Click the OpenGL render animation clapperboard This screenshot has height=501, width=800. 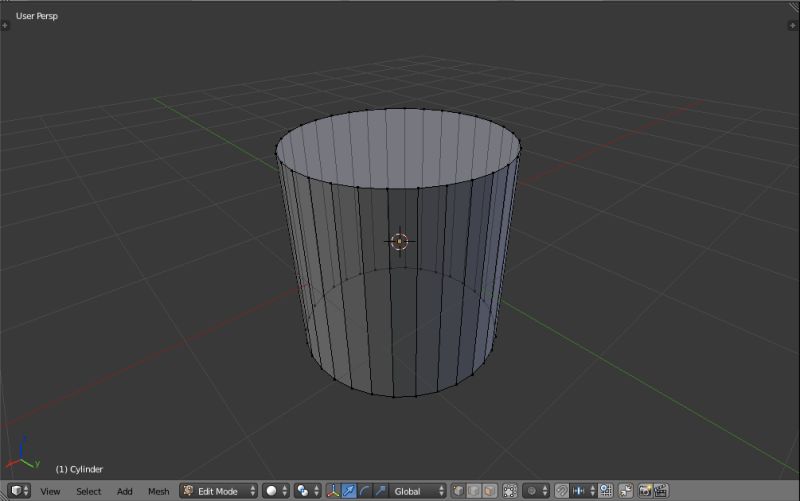(x=661, y=491)
